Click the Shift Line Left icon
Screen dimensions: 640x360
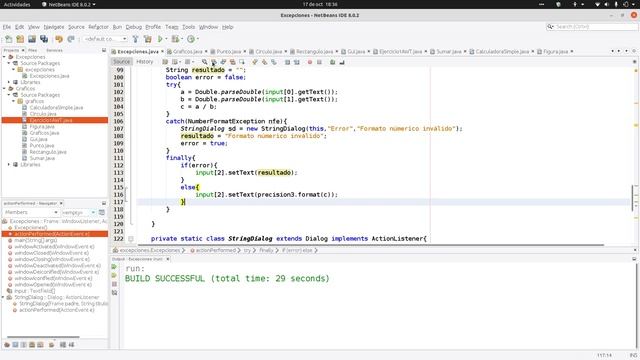[x=287, y=62]
